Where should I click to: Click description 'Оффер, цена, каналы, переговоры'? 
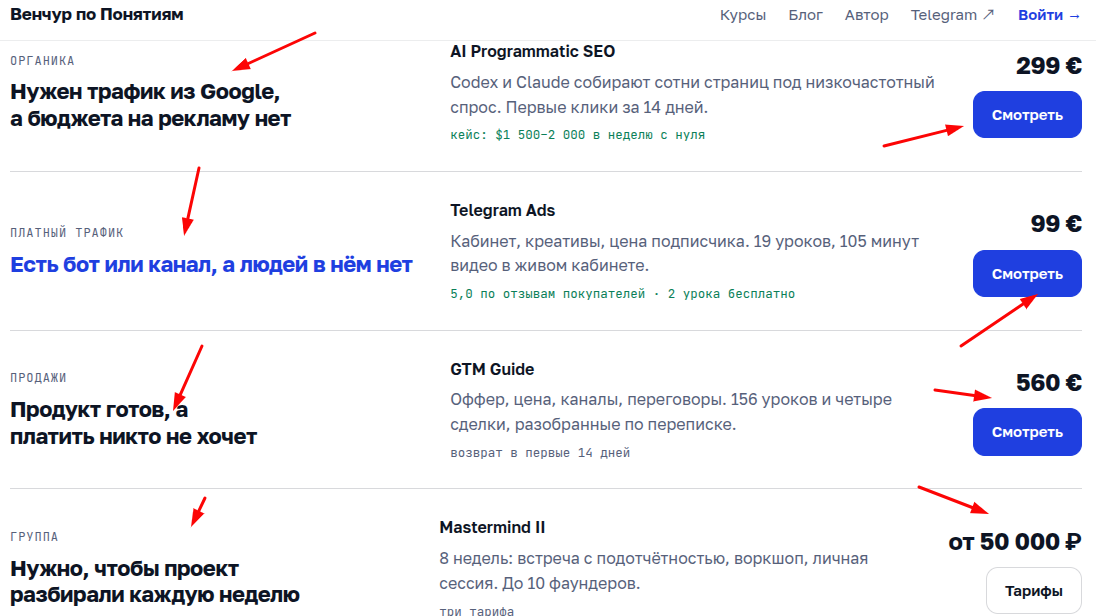point(671,412)
